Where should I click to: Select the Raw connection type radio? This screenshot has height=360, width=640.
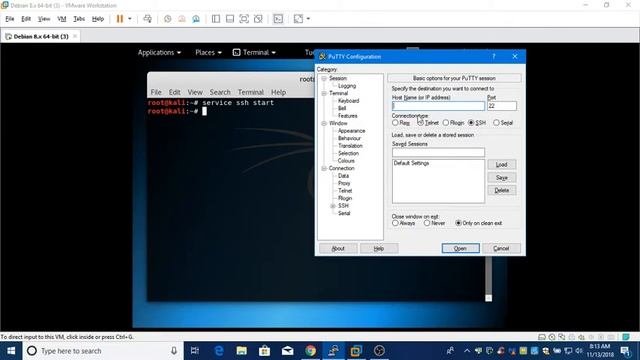tap(395, 122)
